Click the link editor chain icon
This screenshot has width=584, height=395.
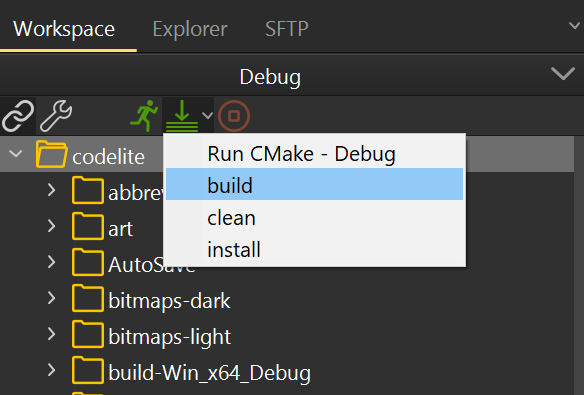click(18, 116)
